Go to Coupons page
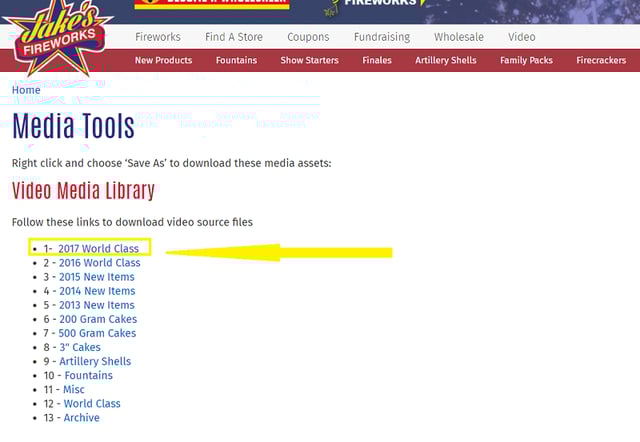The image size is (640, 442). click(x=308, y=37)
